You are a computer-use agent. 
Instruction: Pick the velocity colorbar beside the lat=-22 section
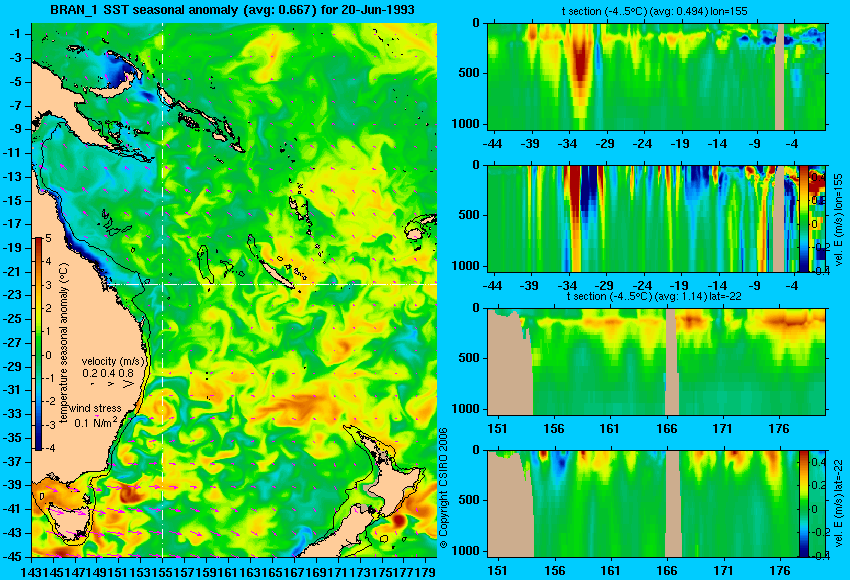point(803,504)
